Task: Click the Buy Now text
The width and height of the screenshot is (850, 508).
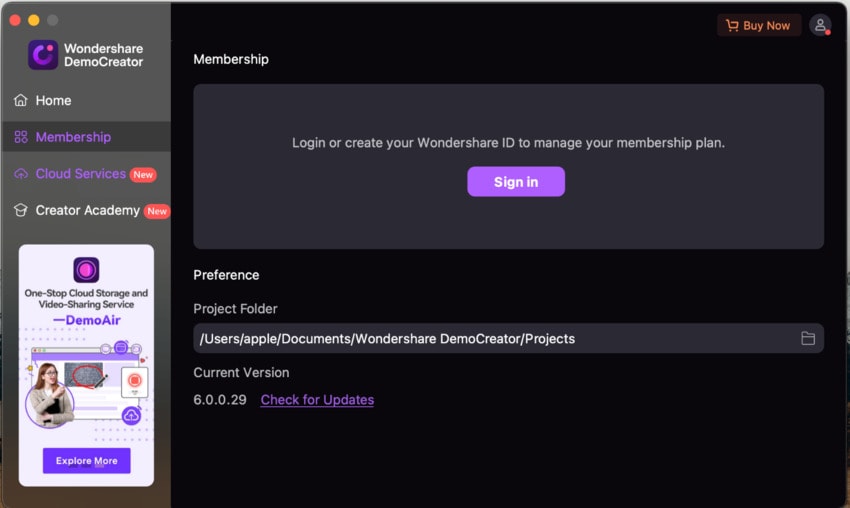Action: tap(767, 26)
